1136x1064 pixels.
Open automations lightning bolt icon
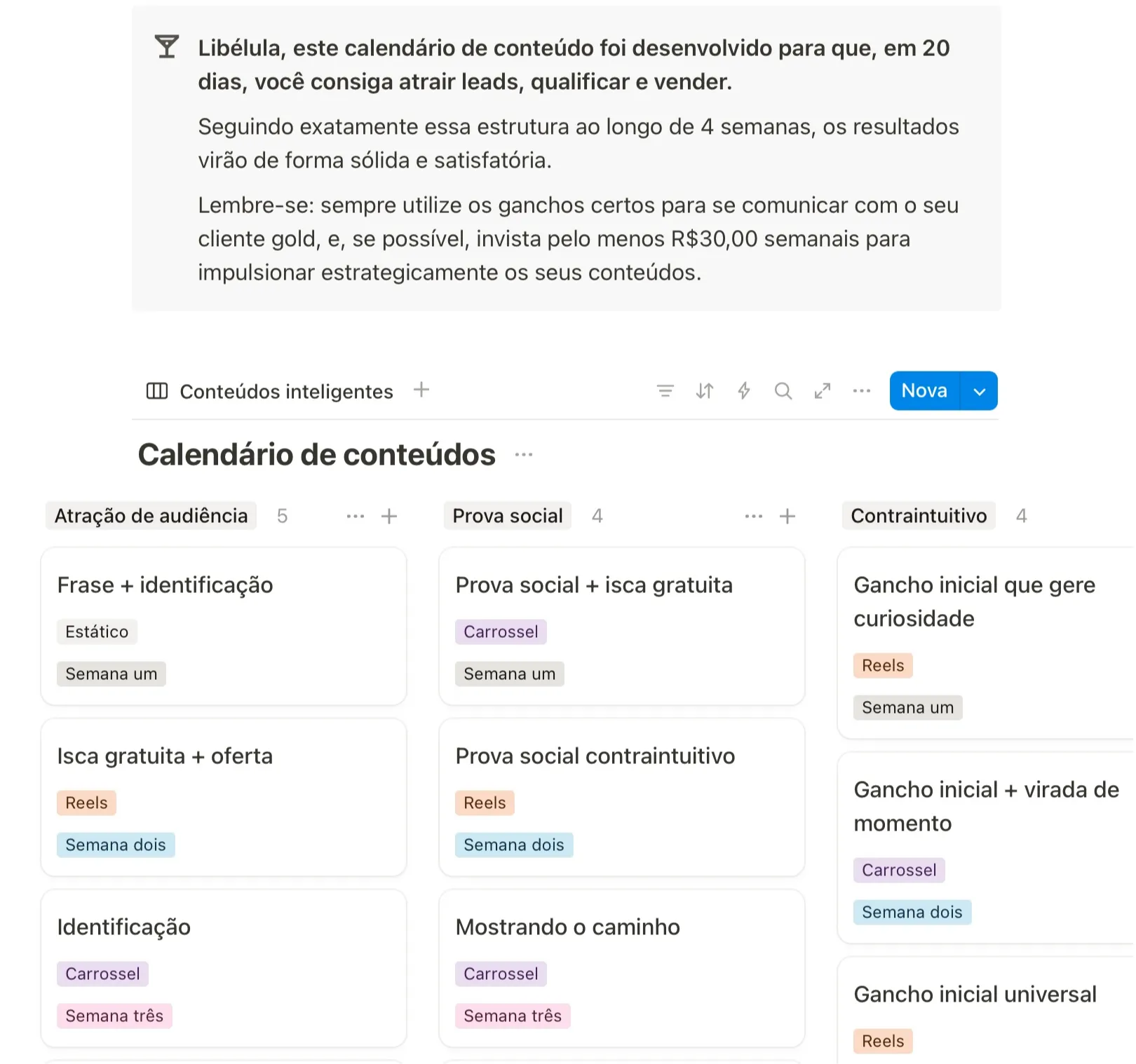[743, 391]
